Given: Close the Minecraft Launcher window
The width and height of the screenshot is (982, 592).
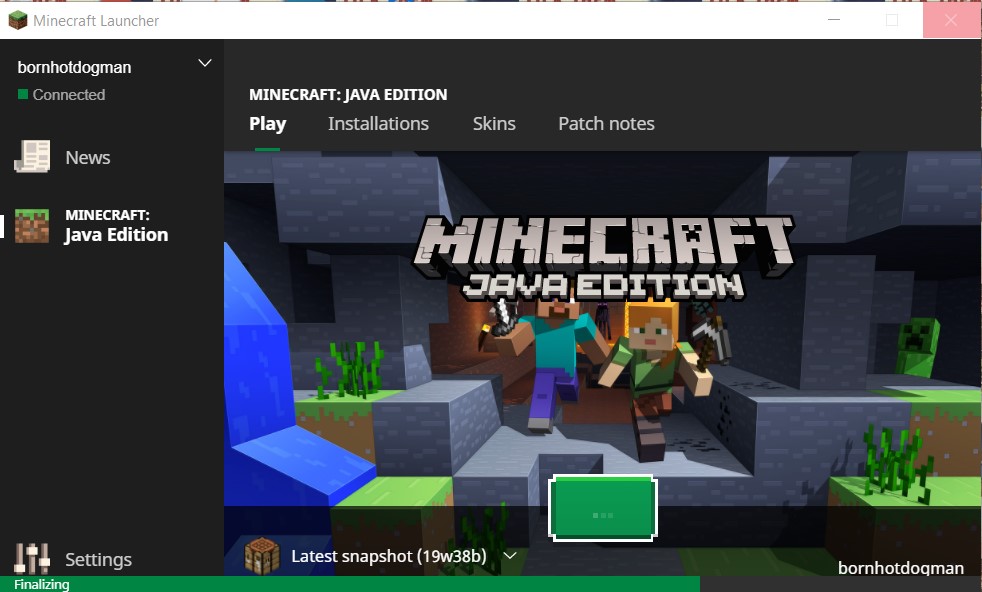Looking at the screenshot, I should coord(951,20).
